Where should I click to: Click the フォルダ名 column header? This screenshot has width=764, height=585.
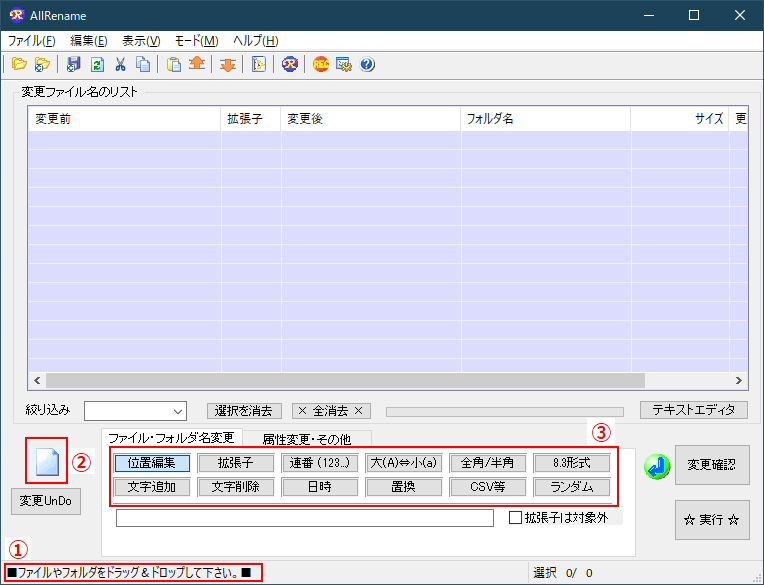click(545, 118)
